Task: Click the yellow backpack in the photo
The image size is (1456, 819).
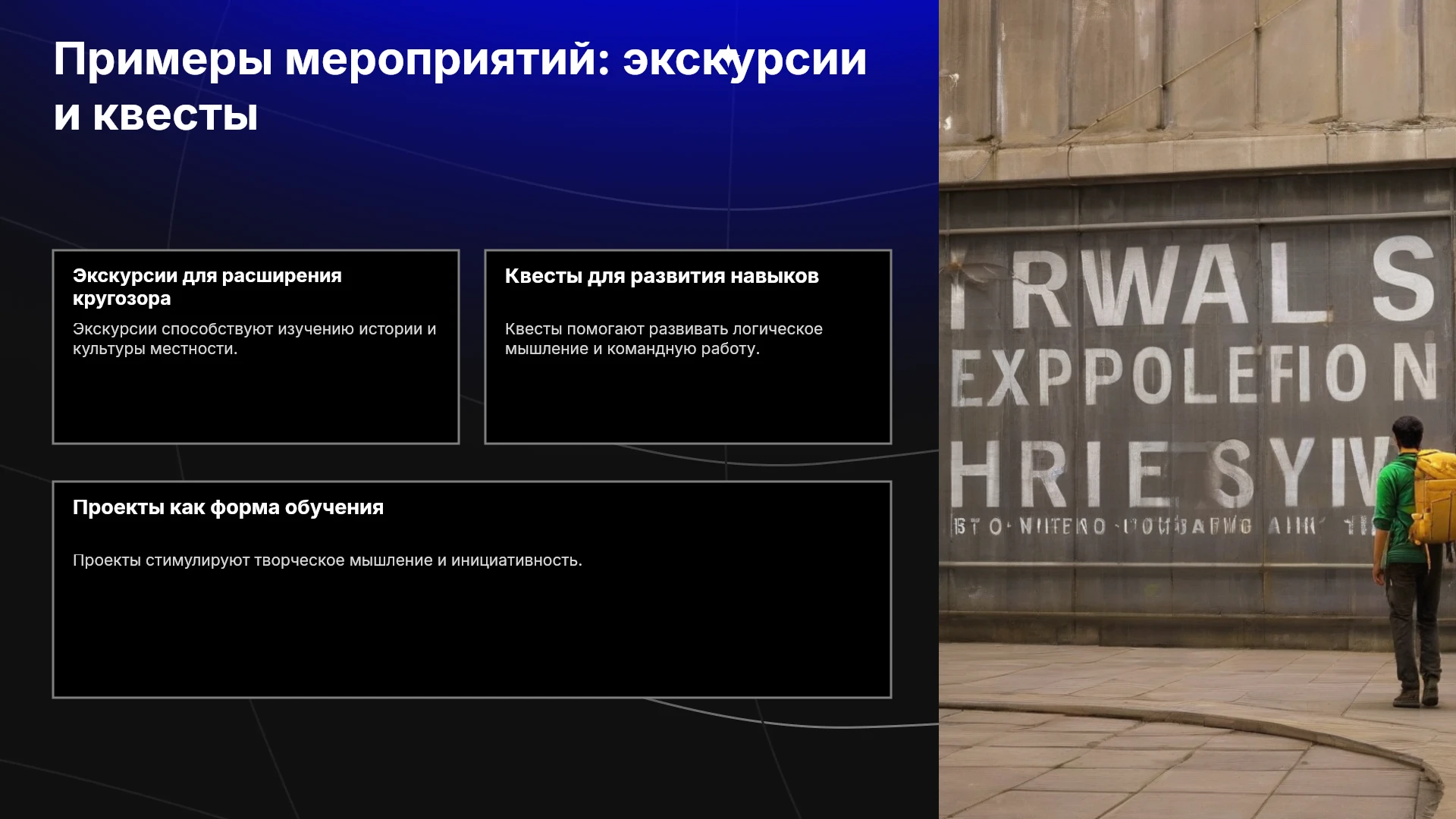Action: [x=1433, y=497]
